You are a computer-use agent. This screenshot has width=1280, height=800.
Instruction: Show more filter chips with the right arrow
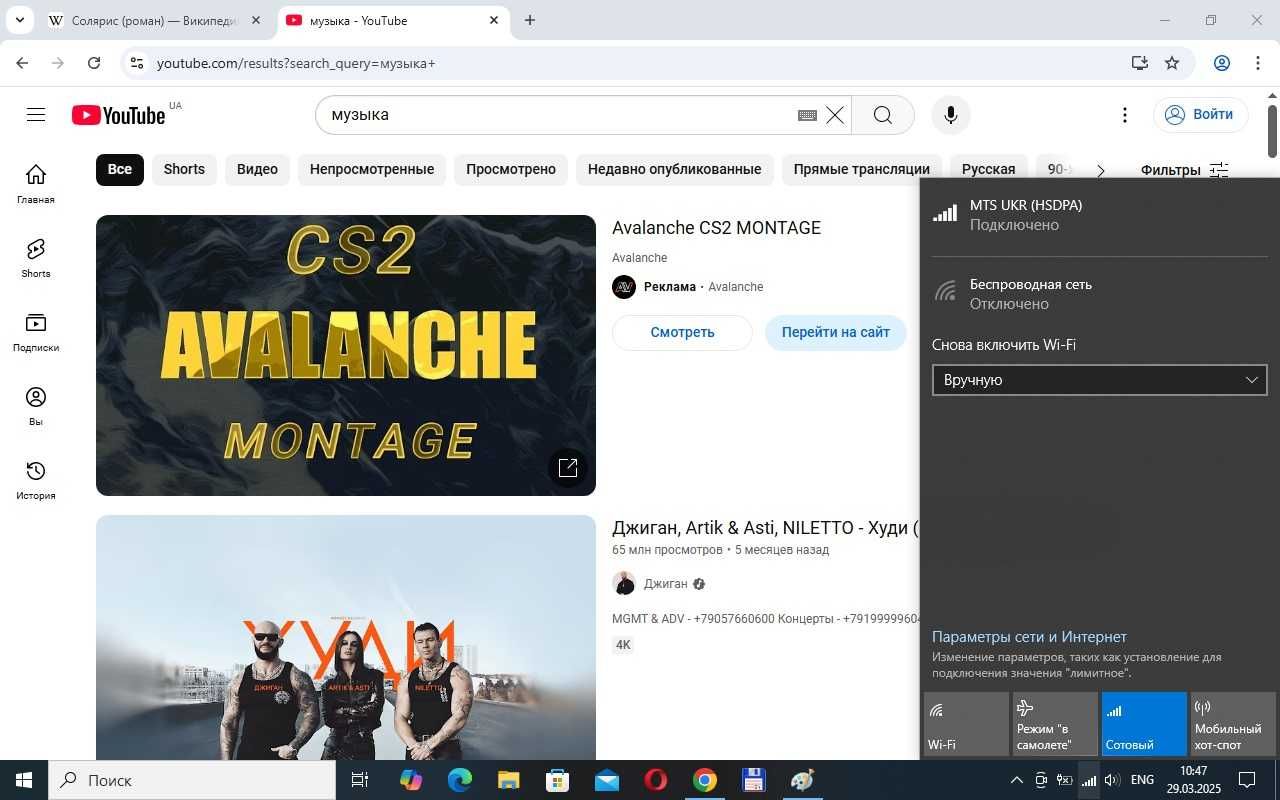[1101, 170]
